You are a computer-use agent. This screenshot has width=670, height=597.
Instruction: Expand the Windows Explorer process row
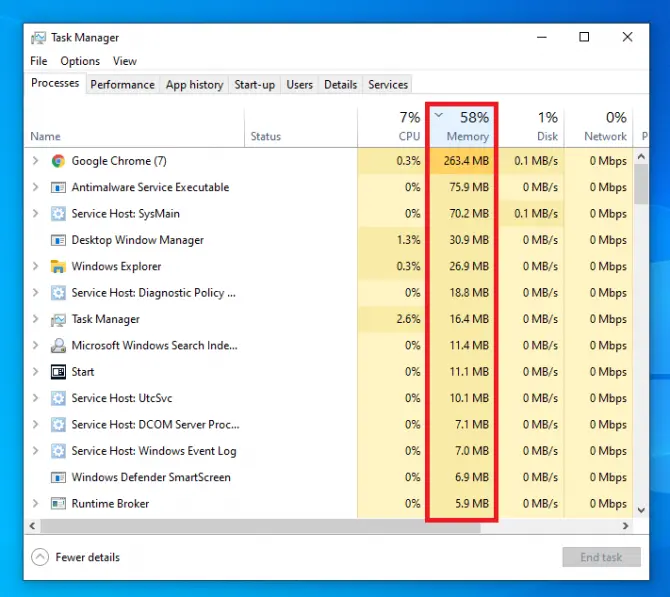pyautogui.click(x=35, y=266)
